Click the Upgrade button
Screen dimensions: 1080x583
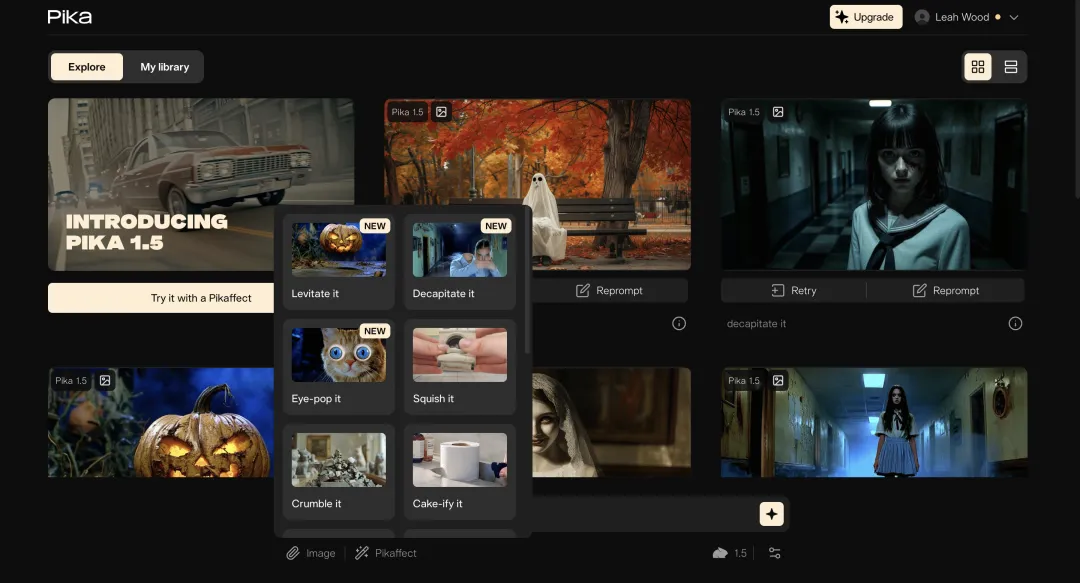pyautogui.click(x=866, y=17)
